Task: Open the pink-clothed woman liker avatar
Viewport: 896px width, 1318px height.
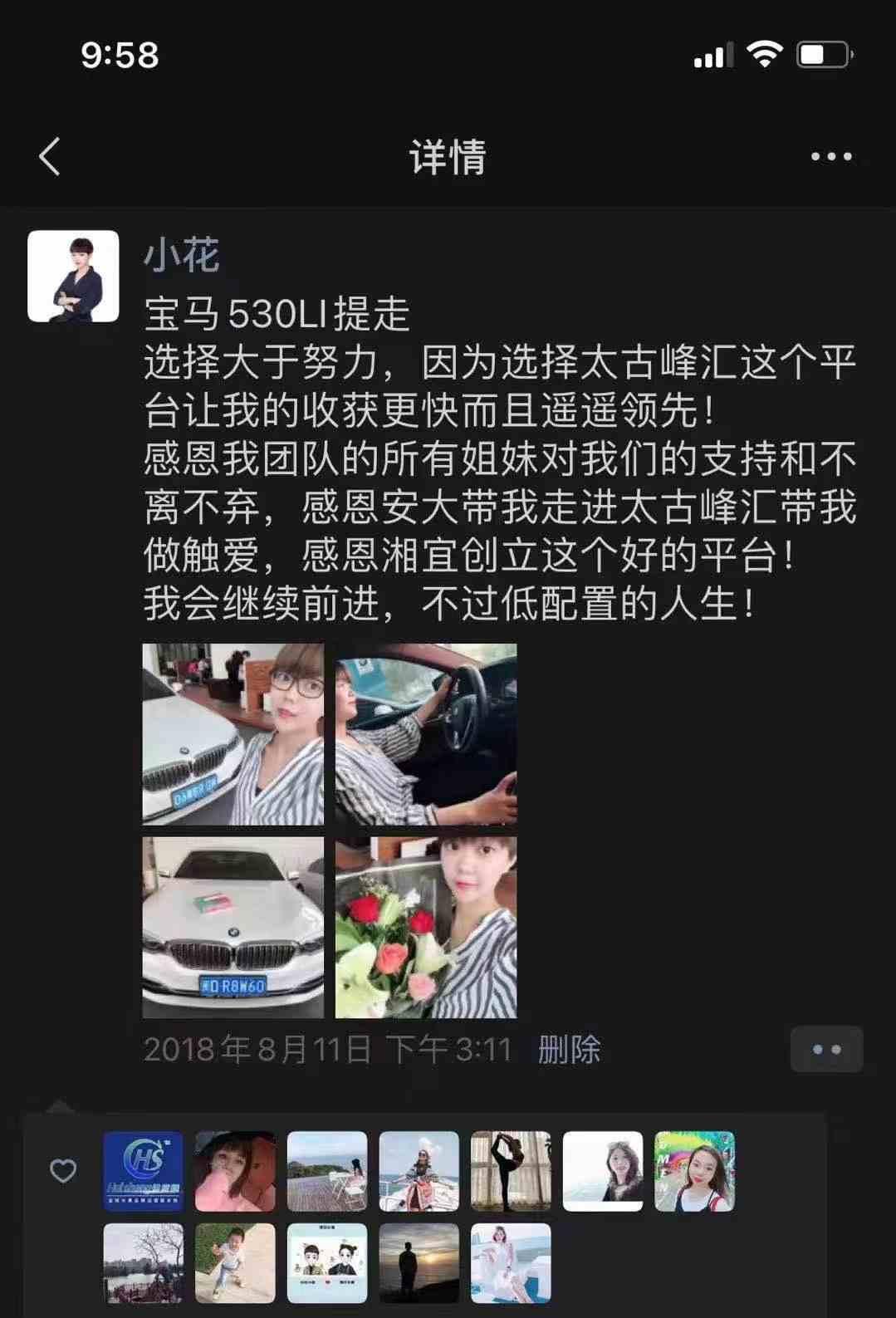Action: (x=235, y=1171)
